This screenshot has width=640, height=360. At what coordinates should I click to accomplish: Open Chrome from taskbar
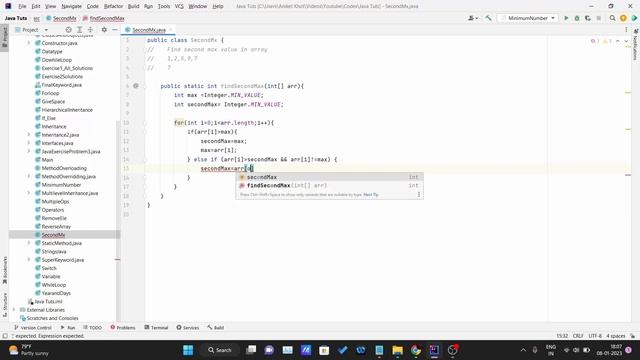[x=416, y=350]
